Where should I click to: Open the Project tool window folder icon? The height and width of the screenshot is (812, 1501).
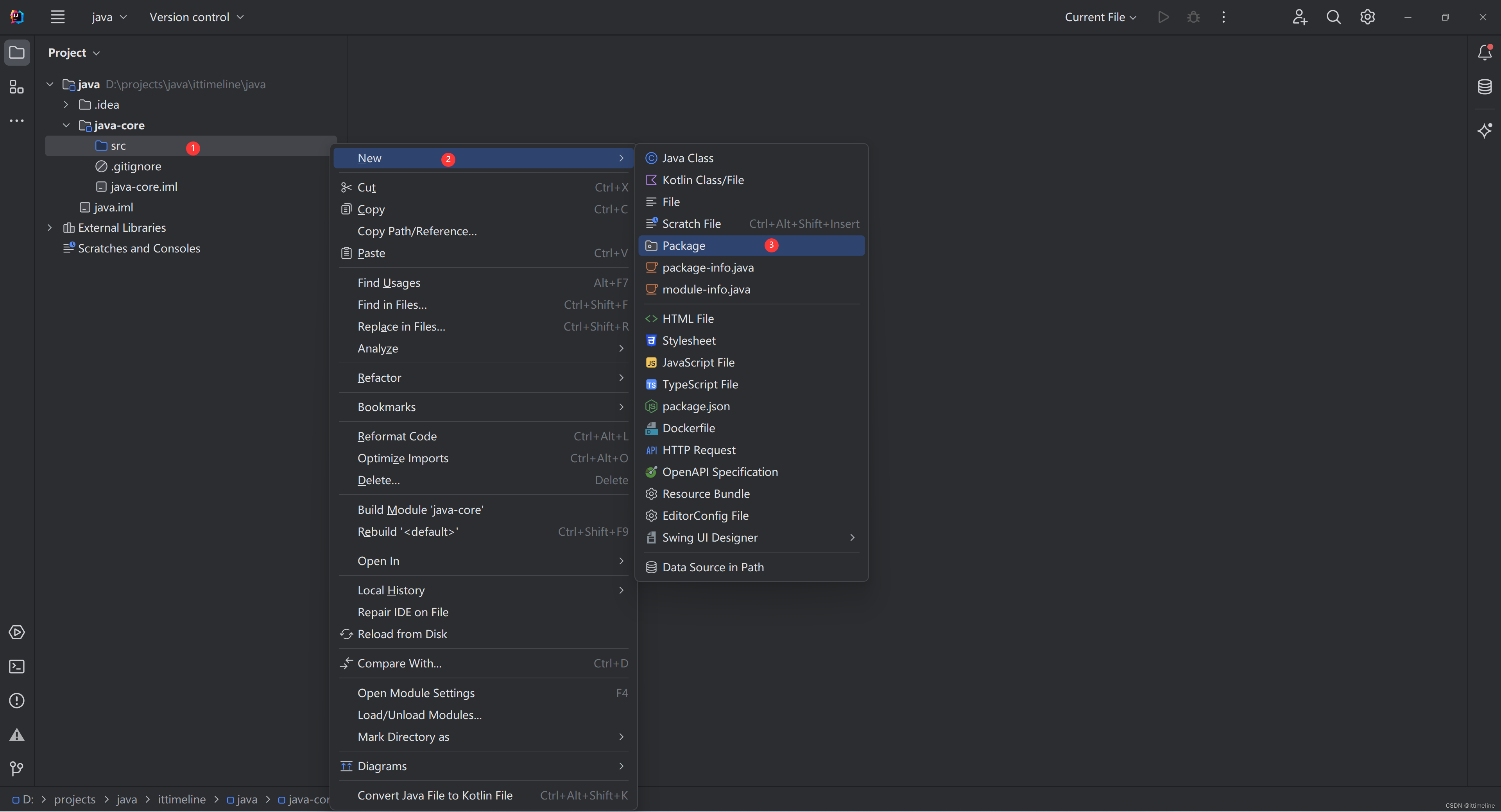click(x=17, y=52)
